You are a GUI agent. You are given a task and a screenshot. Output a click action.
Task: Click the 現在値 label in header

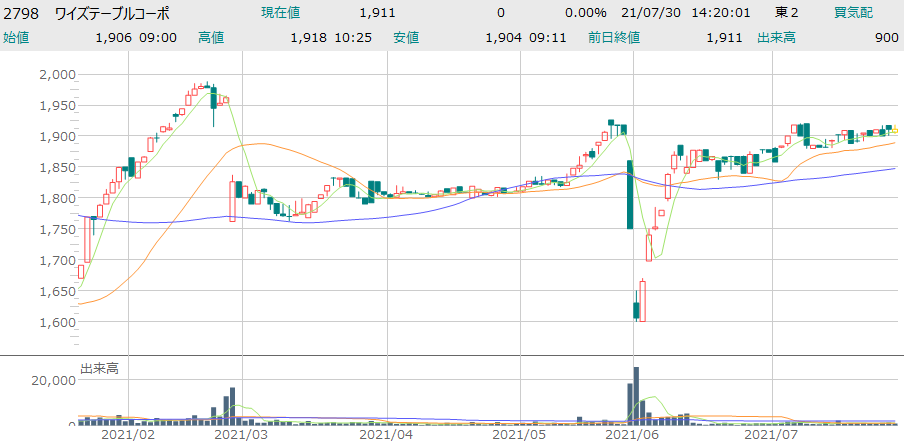pos(280,13)
